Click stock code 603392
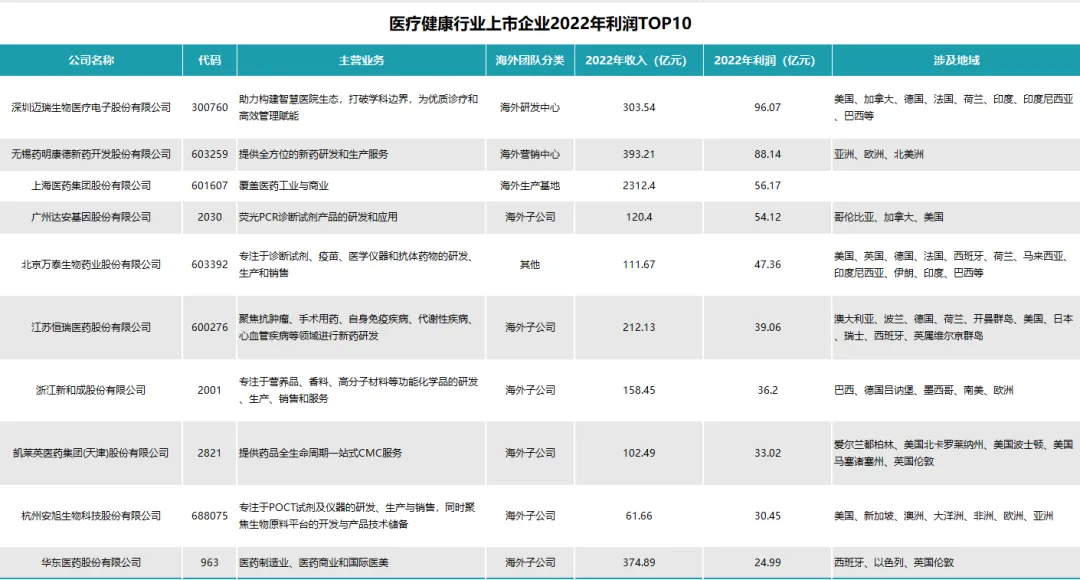The width and height of the screenshot is (1080, 580). [209, 265]
